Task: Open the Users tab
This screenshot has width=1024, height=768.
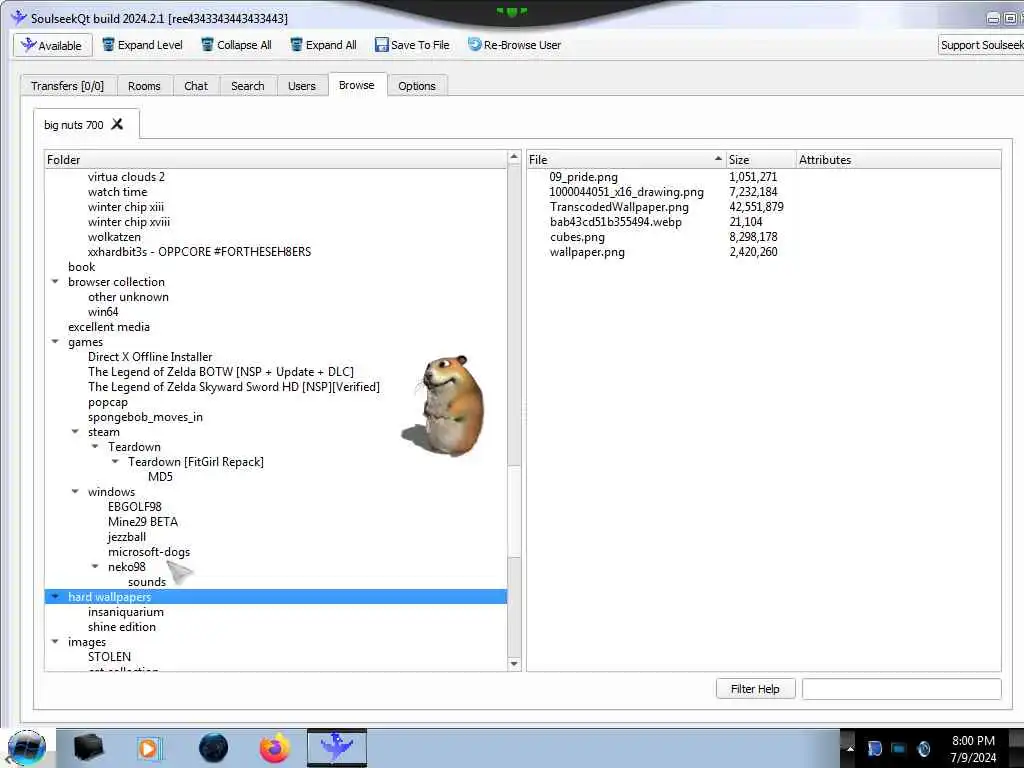Action: [302, 86]
